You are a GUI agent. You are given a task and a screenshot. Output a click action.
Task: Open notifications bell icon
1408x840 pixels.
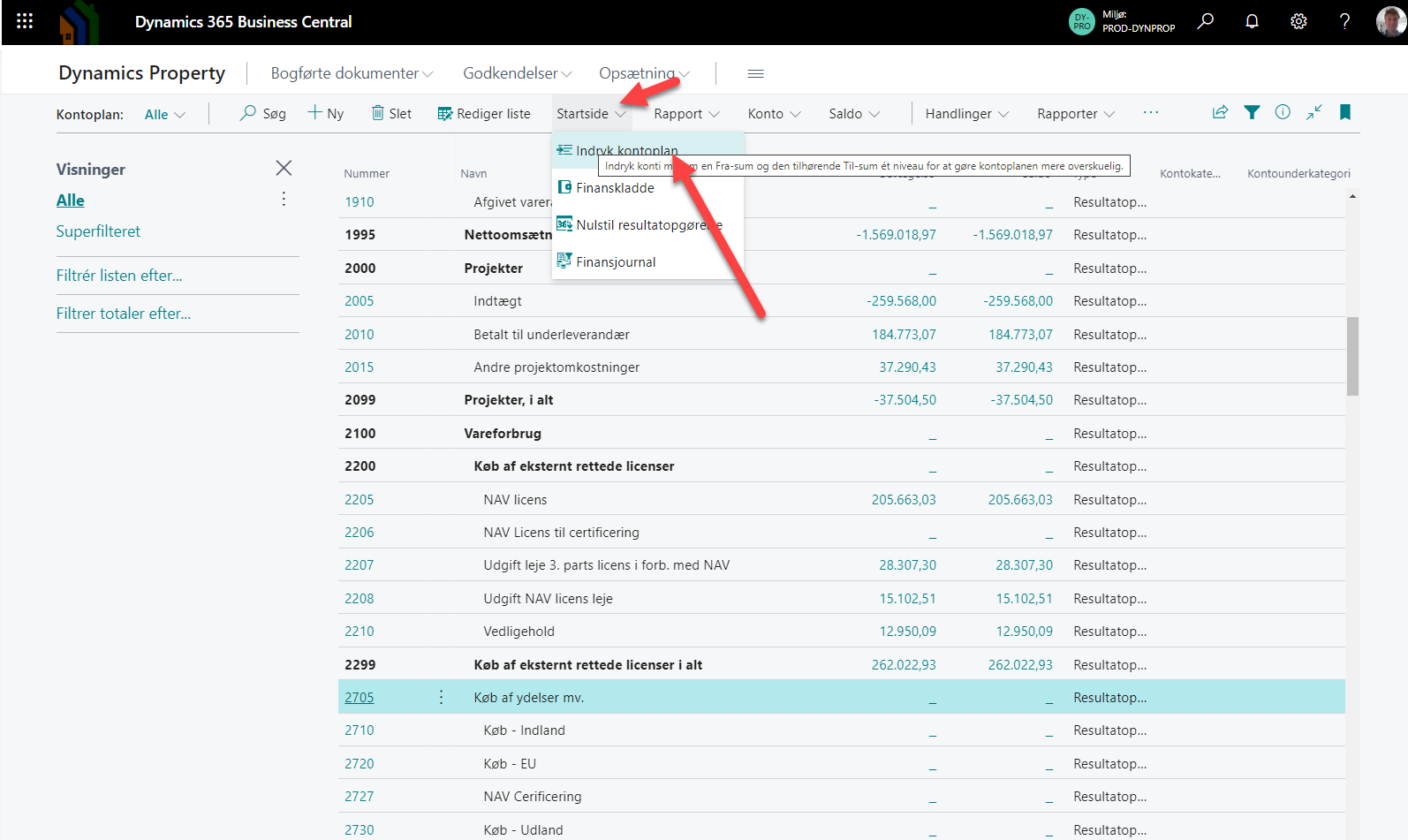pyautogui.click(x=1252, y=21)
